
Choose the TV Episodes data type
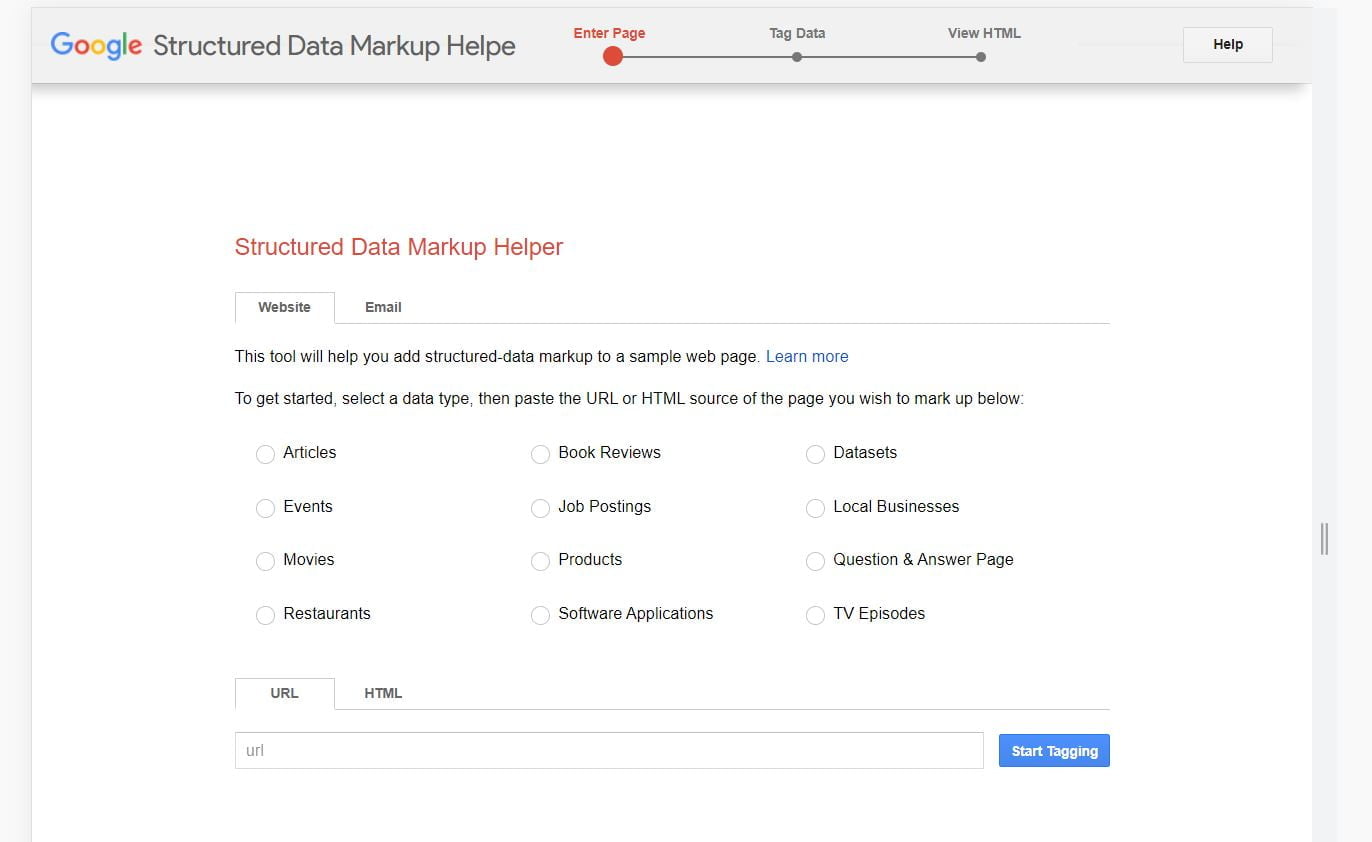coord(815,615)
